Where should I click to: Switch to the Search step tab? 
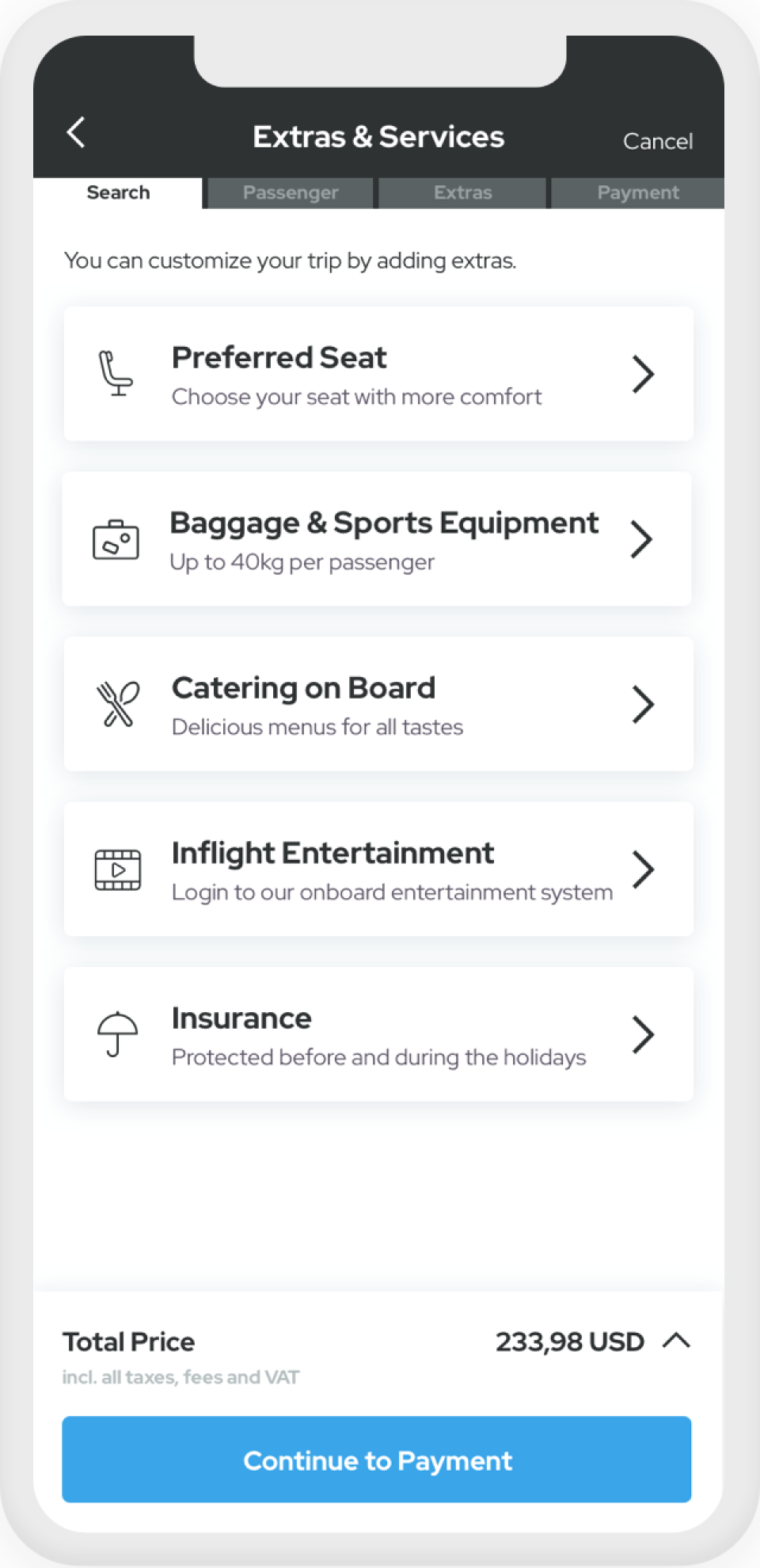pos(118,192)
